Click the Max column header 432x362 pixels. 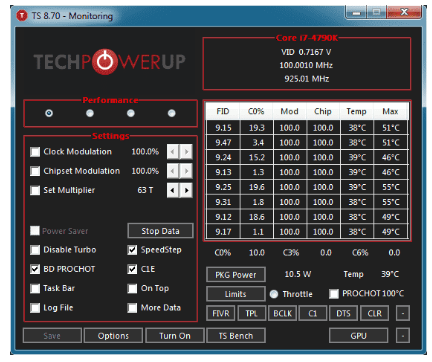click(x=391, y=111)
